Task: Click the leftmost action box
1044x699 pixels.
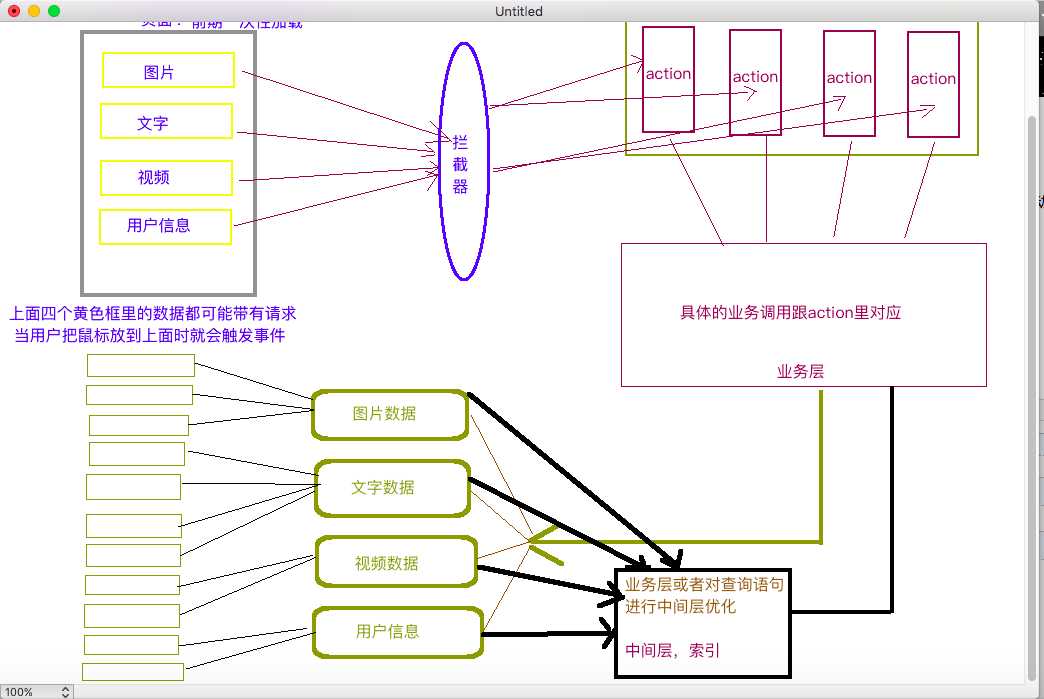Action: pyautogui.click(x=668, y=79)
